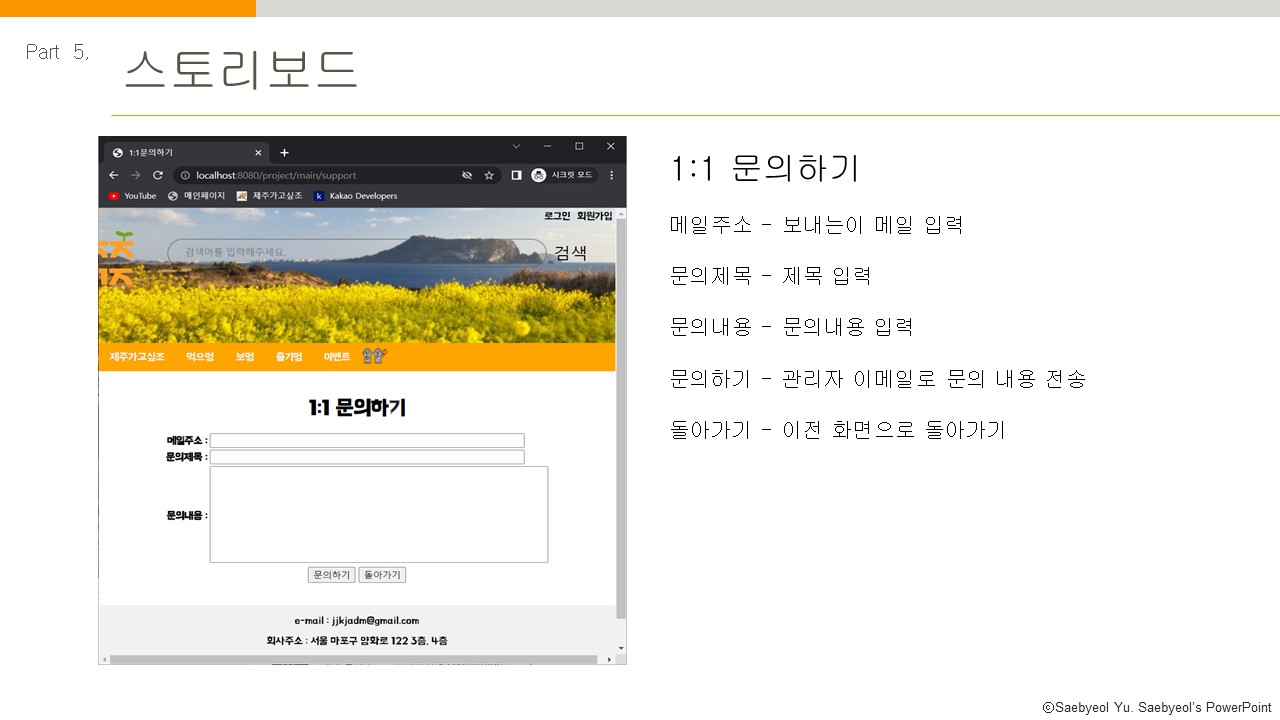1280x720 pixels.
Task: Click the page's vertical scrollbar
Action: tap(621, 420)
